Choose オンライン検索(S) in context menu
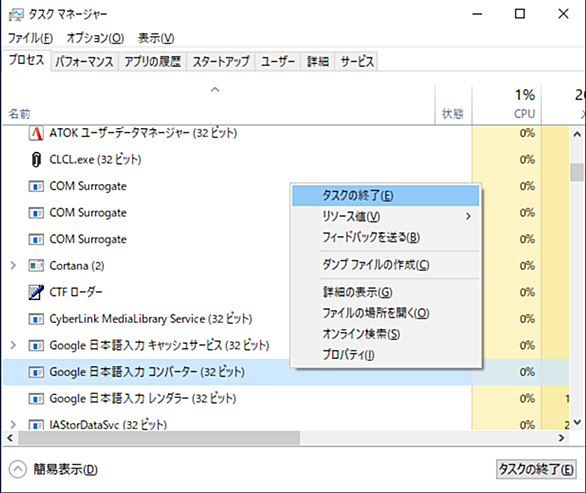The image size is (586, 493). (x=386, y=334)
